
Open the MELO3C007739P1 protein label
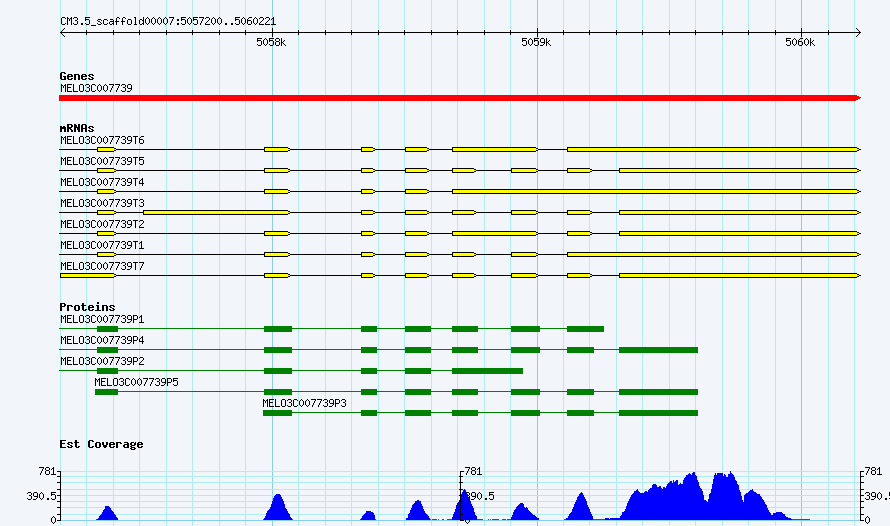102,319
